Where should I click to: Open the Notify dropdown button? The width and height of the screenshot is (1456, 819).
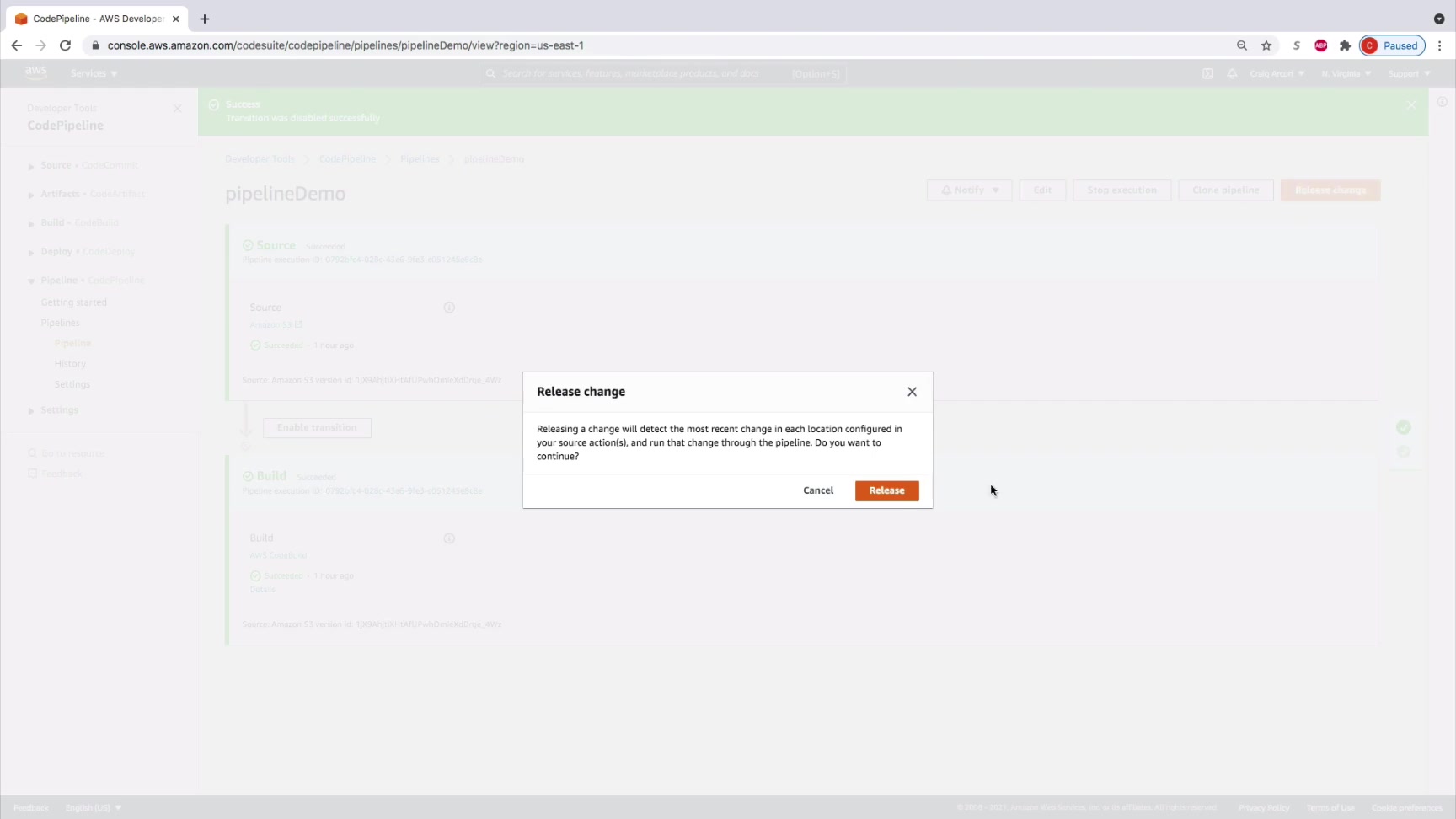tap(969, 190)
